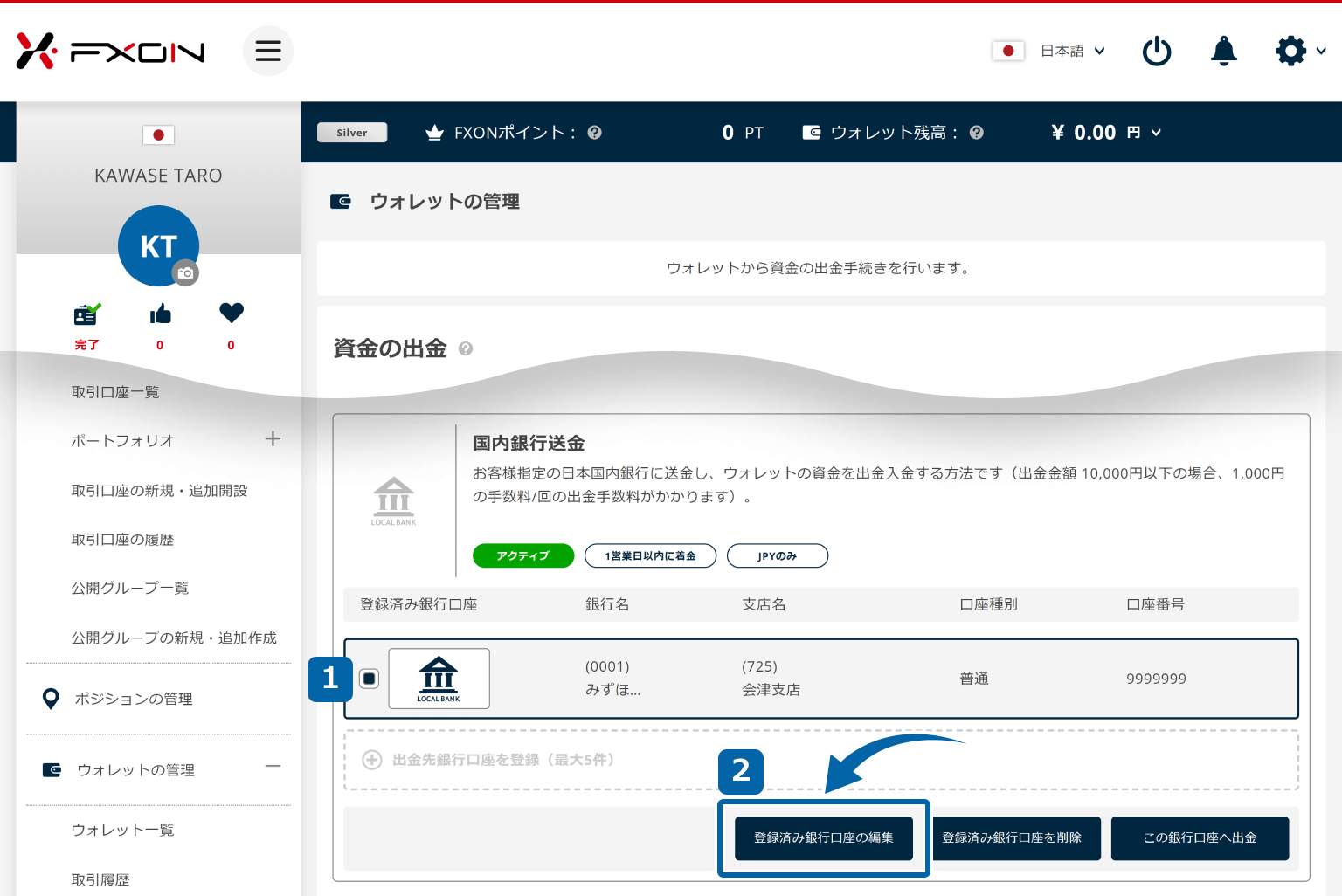Click 出金先銀行口座を登録 add link
The height and width of the screenshot is (896, 1342).
point(503,760)
